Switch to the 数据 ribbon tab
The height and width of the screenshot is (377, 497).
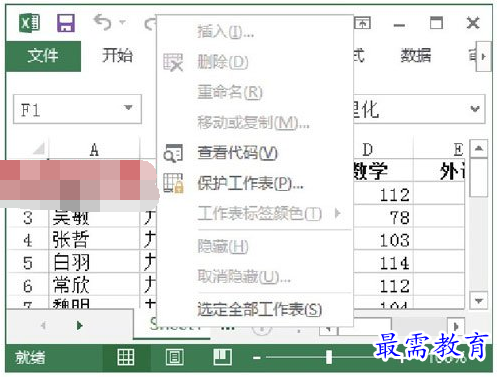[x=416, y=55]
